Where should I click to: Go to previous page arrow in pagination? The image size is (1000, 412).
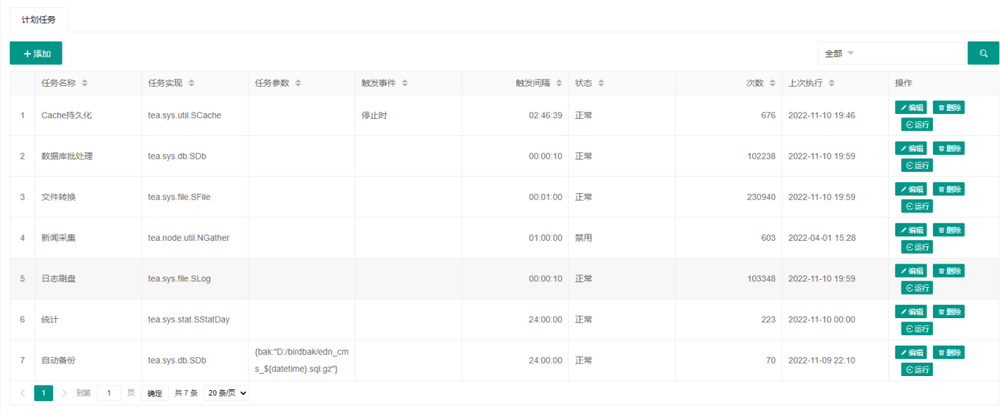click(23, 393)
